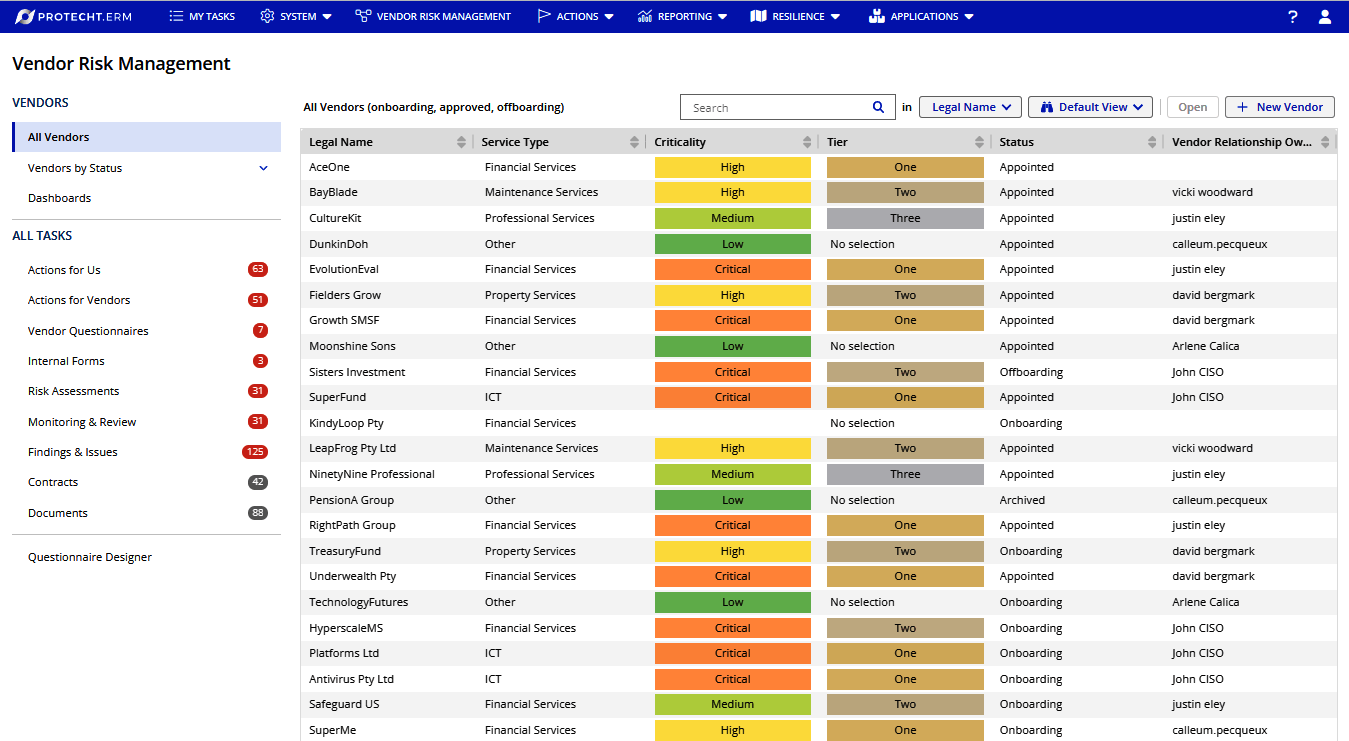Image resolution: width=1349 pixels, height=741 pixels.
Task: Sort by the Criticality column arrows
Action: pos(807,142)
